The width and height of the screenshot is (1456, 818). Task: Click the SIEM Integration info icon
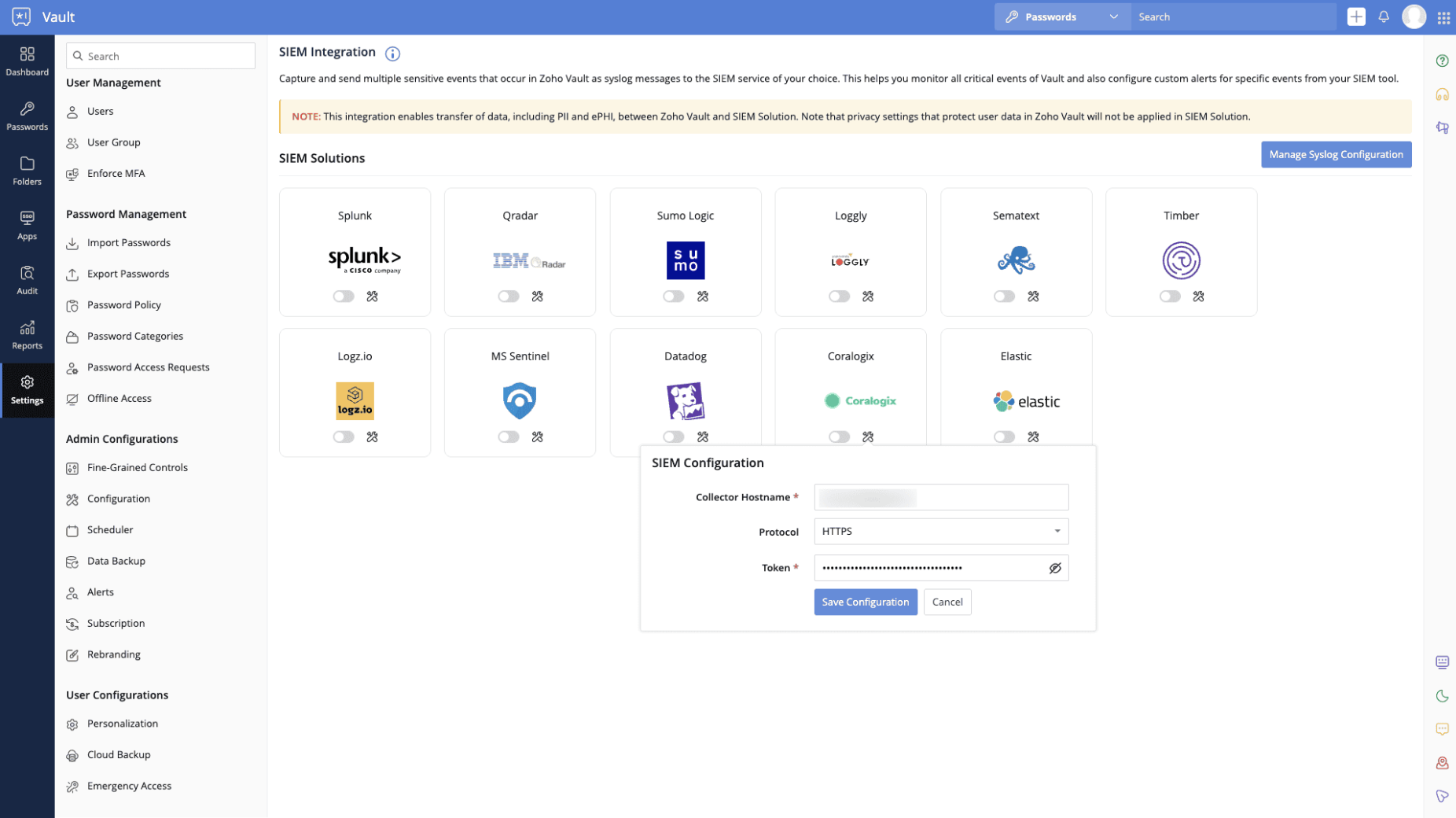(392, 53)
